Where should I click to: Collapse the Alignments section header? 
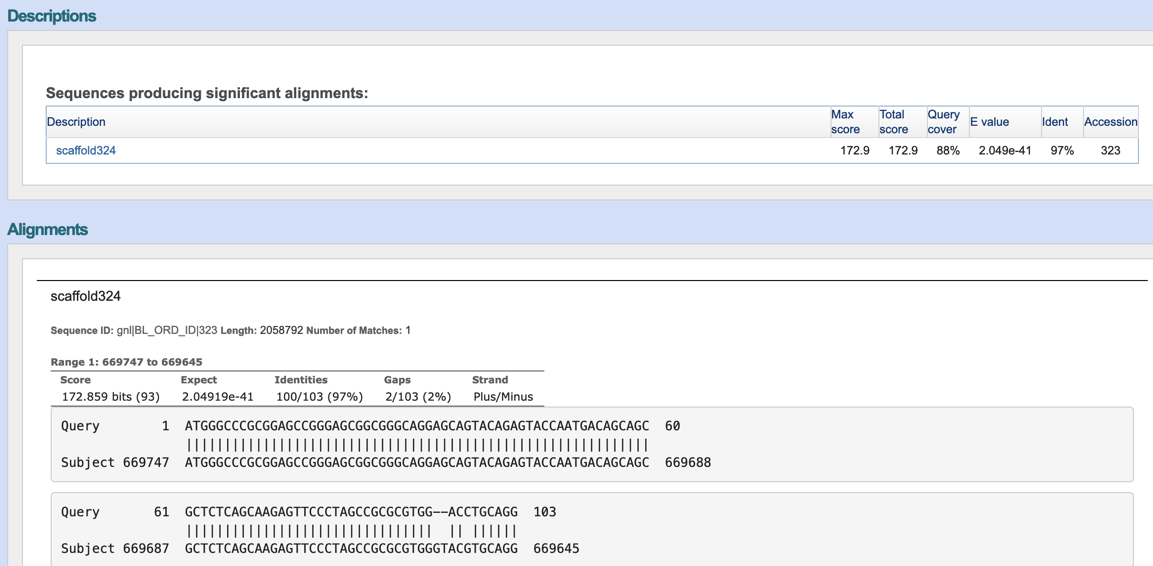(48, 230)
